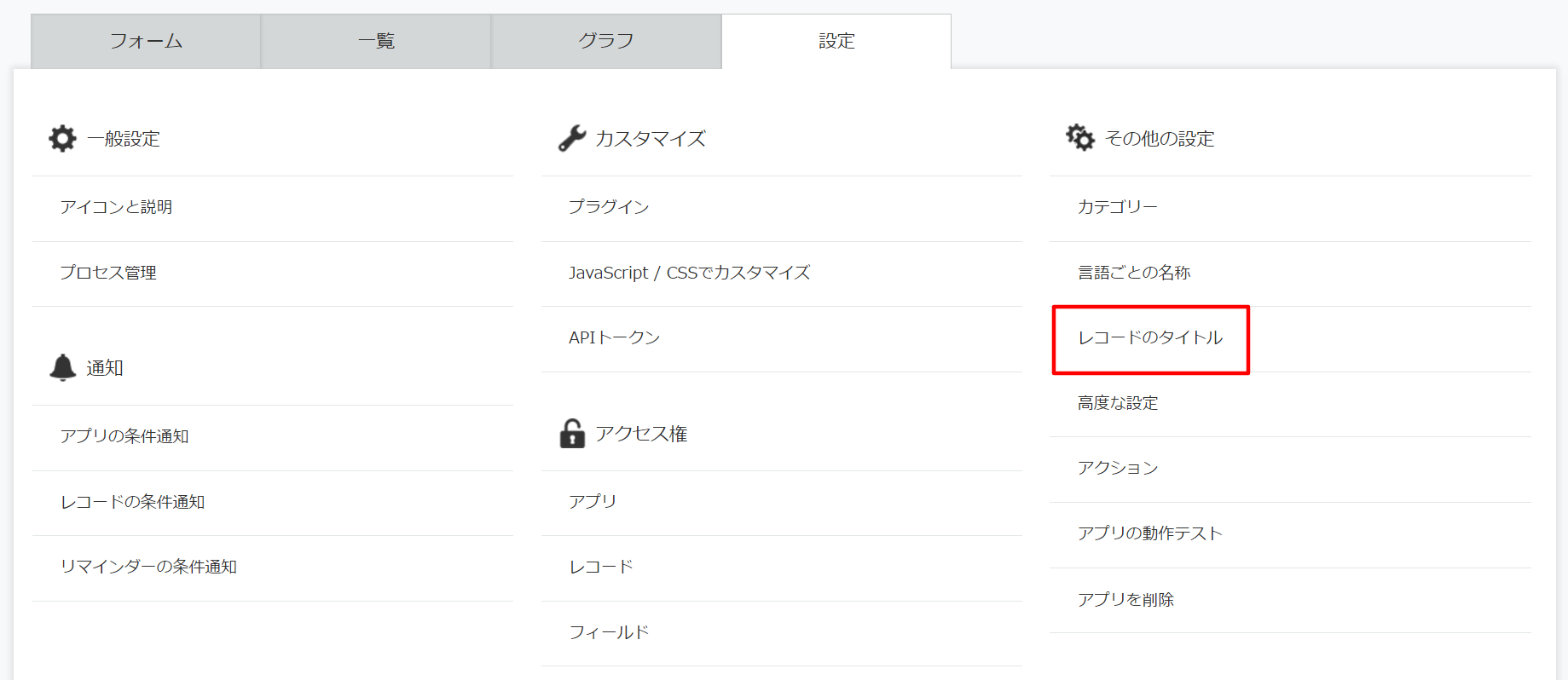Click the highlighted レコードのタイトル link

1150,337
